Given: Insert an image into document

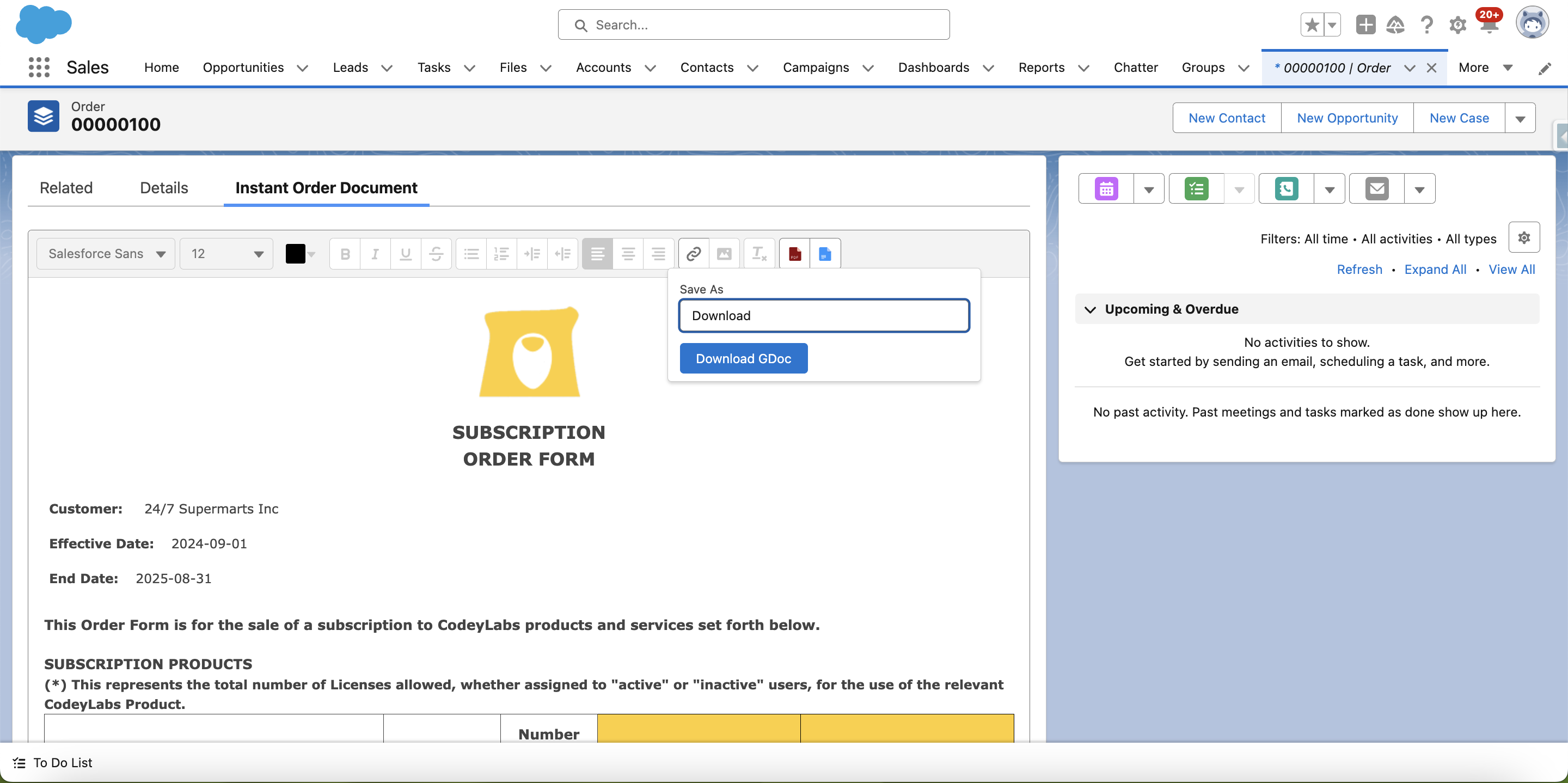Looking at the screenshot, I should [724, 254].
